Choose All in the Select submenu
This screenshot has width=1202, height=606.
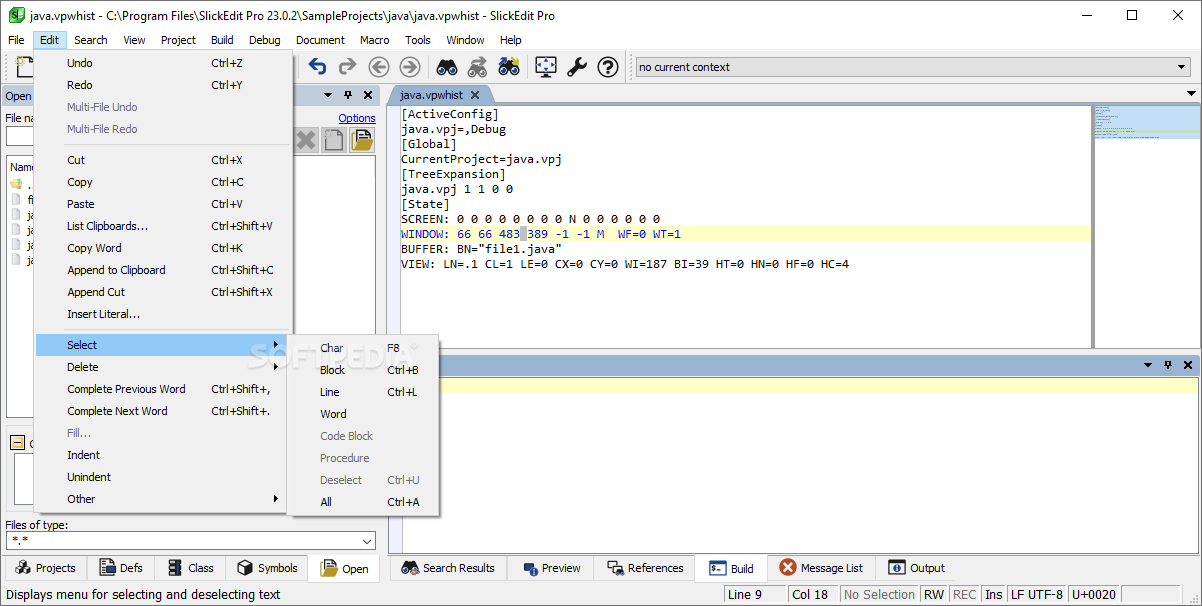click(363, 502)
